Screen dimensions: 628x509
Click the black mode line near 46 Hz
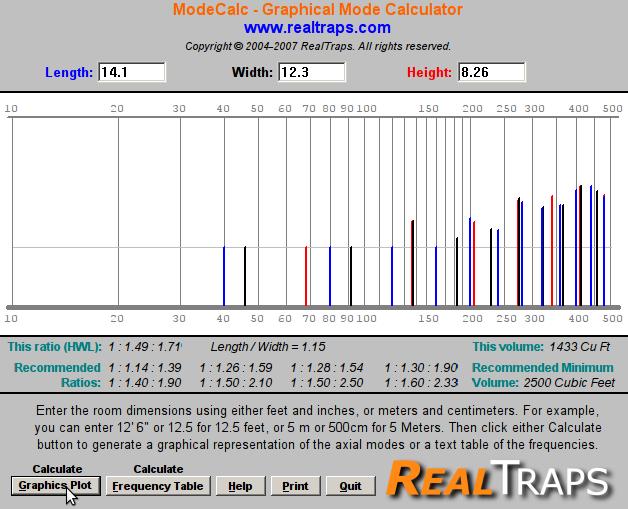coord(245,276)
